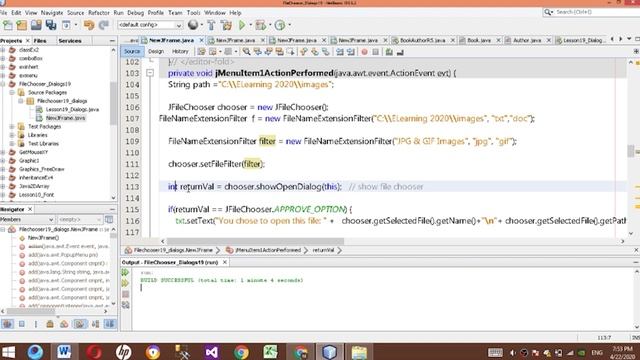The height and width of the screenshot is (360, 640).
Task: Collapse the Source Packages node
Action: 12,92
